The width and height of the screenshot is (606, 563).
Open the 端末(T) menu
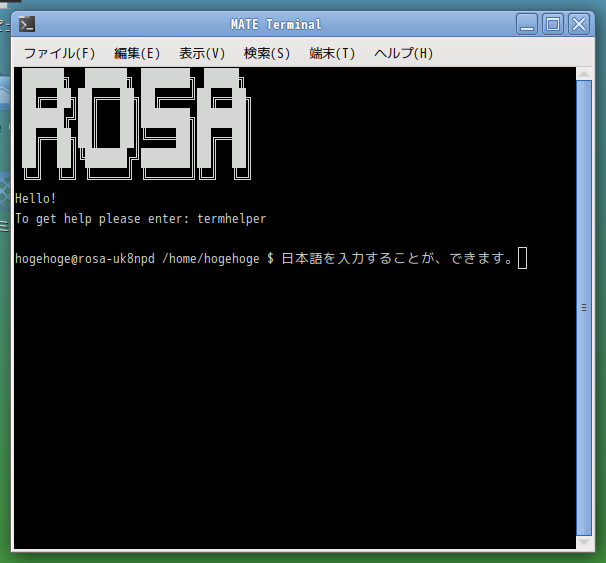coord(332,53)
